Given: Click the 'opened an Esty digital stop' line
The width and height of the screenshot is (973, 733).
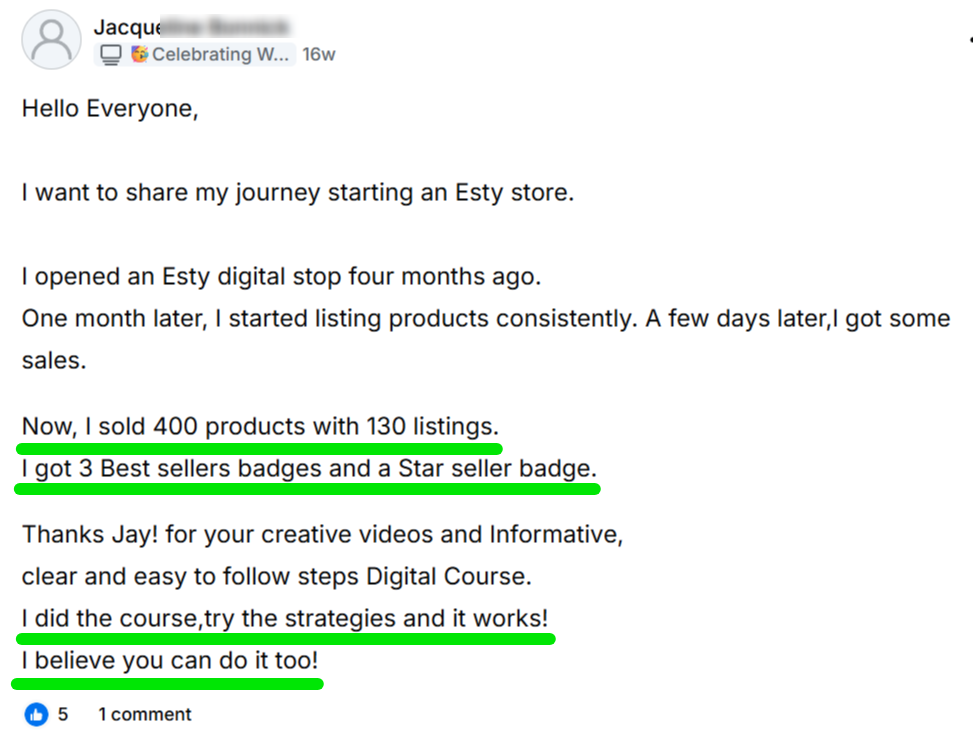Looking at the screenshot, I should click(281, 276).
